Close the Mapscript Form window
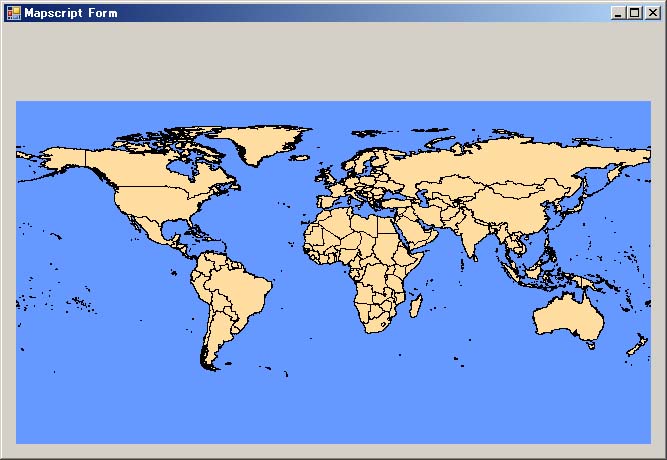667x460 pixels. (x=652, y=13)
